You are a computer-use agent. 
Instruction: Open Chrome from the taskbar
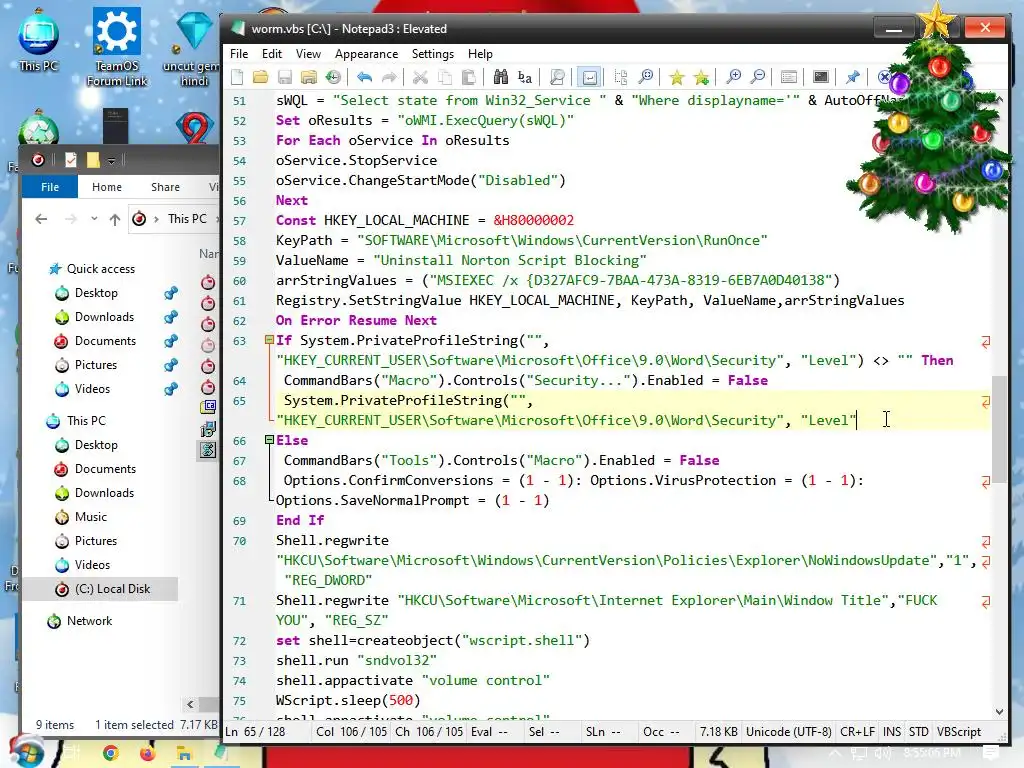[x=110, y=754]
